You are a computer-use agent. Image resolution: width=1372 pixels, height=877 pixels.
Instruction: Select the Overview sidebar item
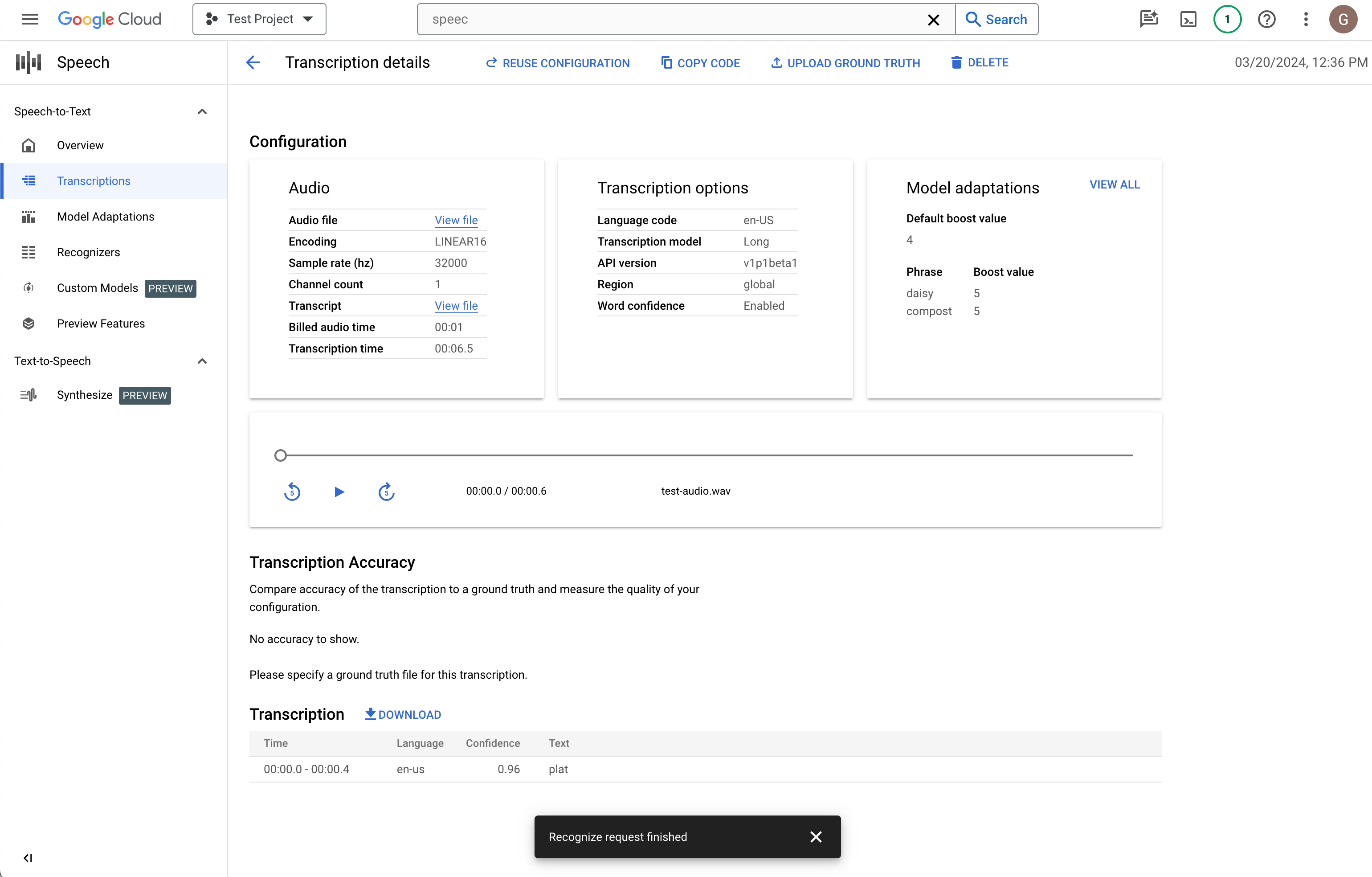coord(80,145)
